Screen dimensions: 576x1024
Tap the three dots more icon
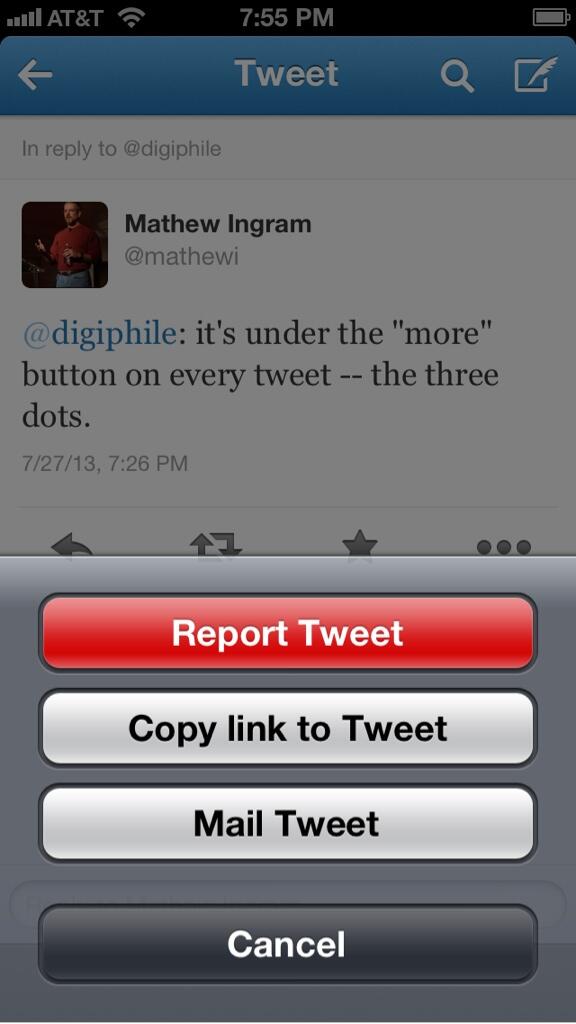pyautogui.click(x=504, y=547)
